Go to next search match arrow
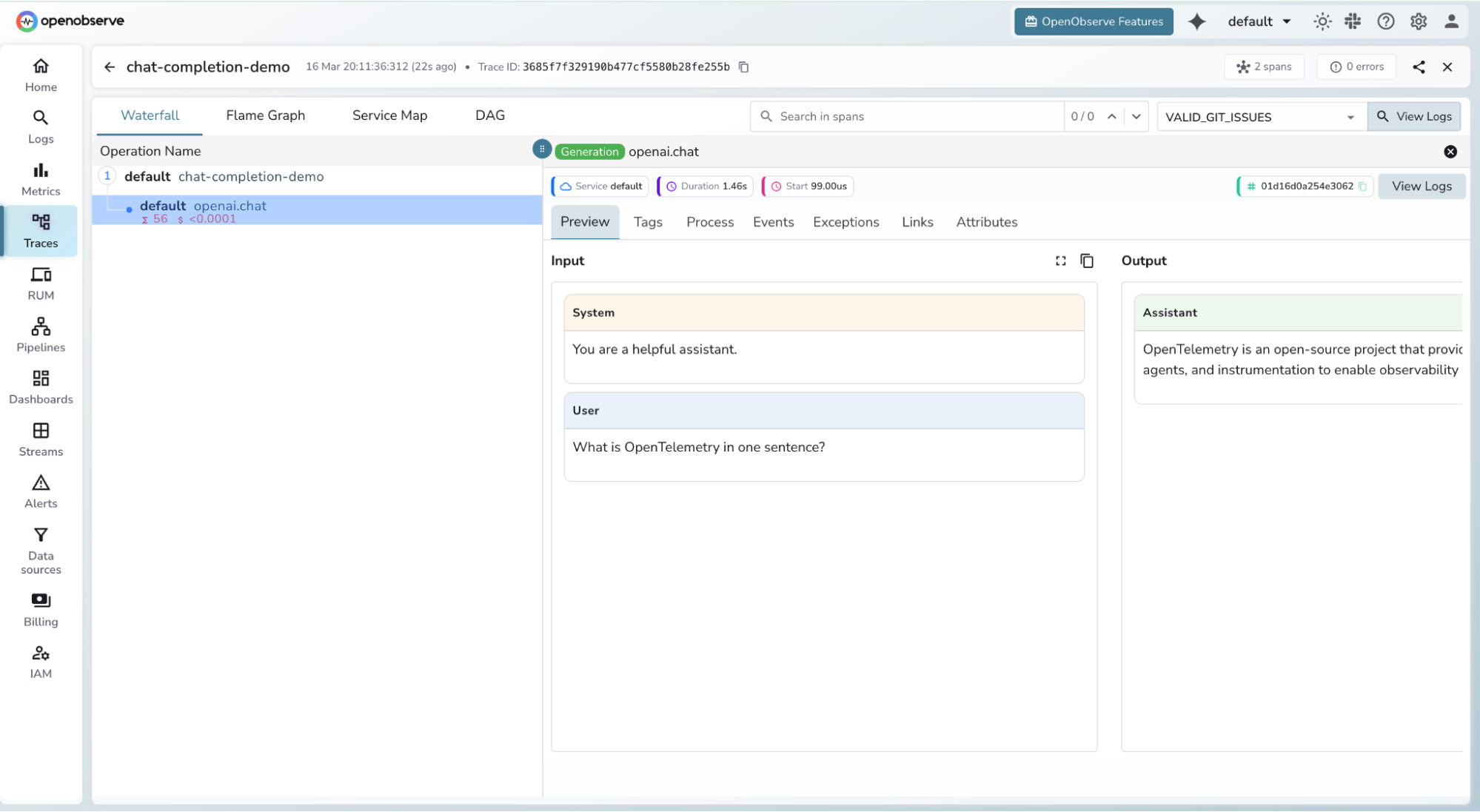The image size is (1480, 812). (1136, 116)
